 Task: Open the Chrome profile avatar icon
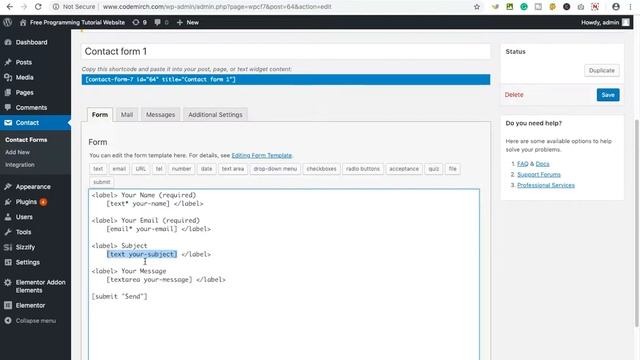coord(616,7)
